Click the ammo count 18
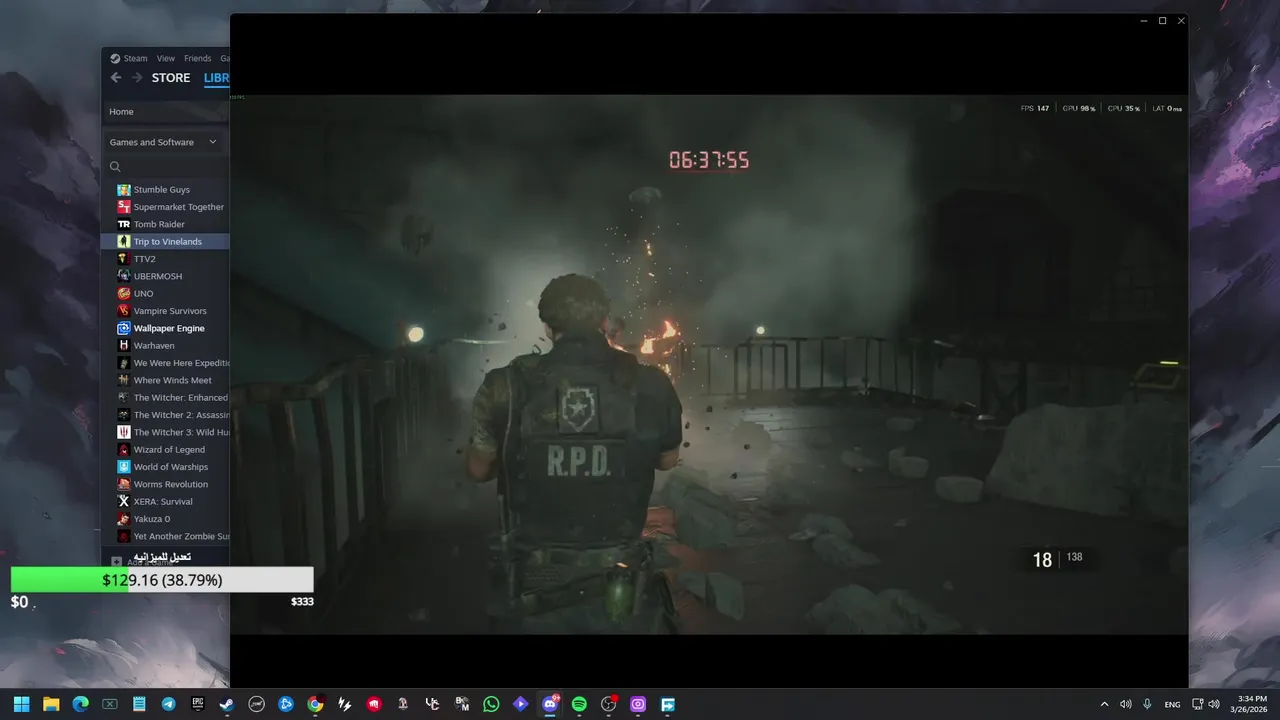Screen dimensions: 1280x720 point(1042,560)
